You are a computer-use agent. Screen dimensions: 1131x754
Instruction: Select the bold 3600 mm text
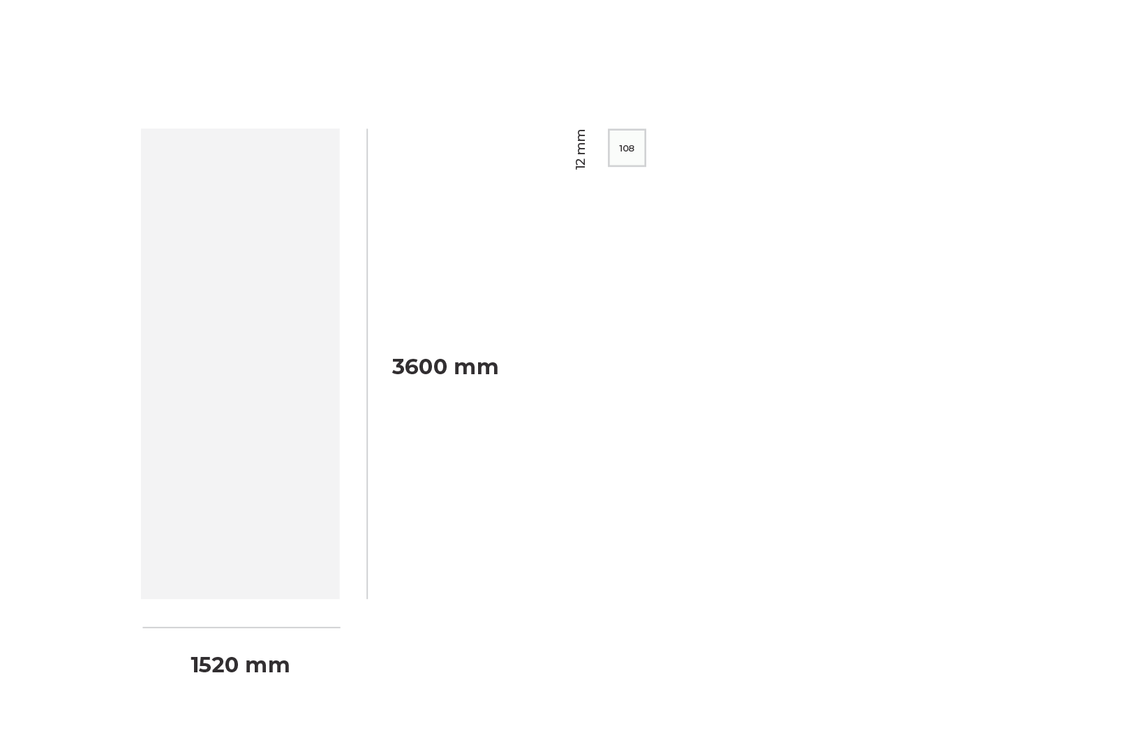coord(445,367)
